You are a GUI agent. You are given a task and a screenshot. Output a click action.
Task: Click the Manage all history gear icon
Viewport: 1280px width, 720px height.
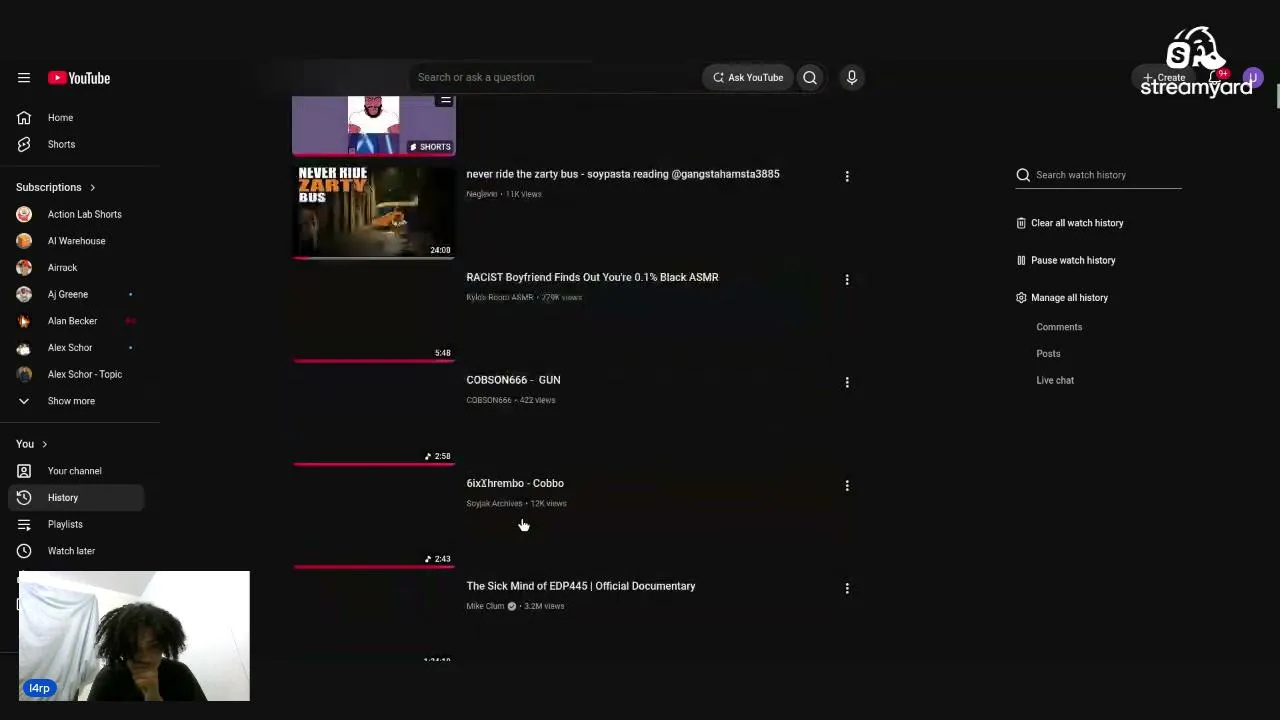click(1021, 298)
